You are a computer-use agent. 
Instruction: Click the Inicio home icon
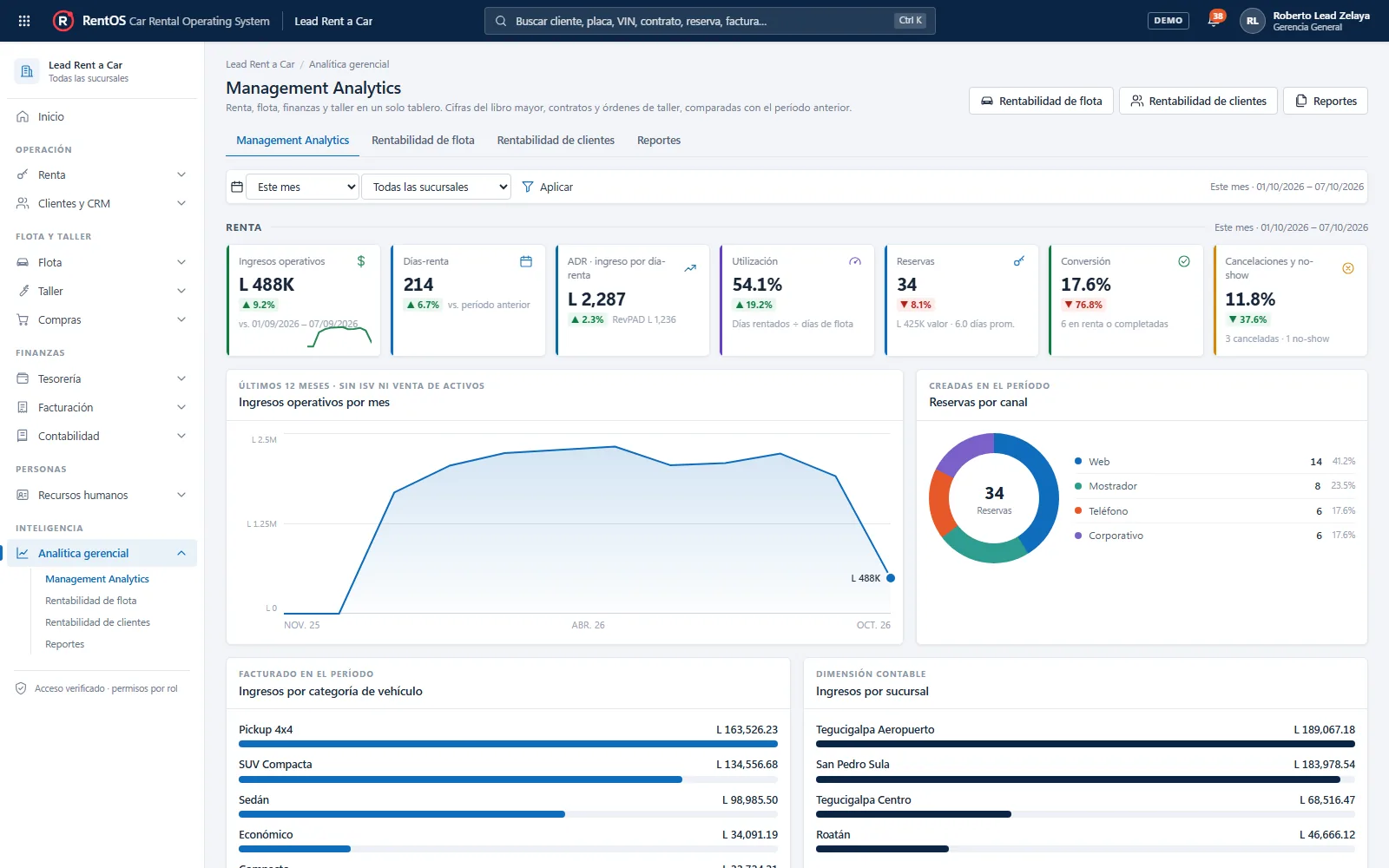tap(23, 116)
